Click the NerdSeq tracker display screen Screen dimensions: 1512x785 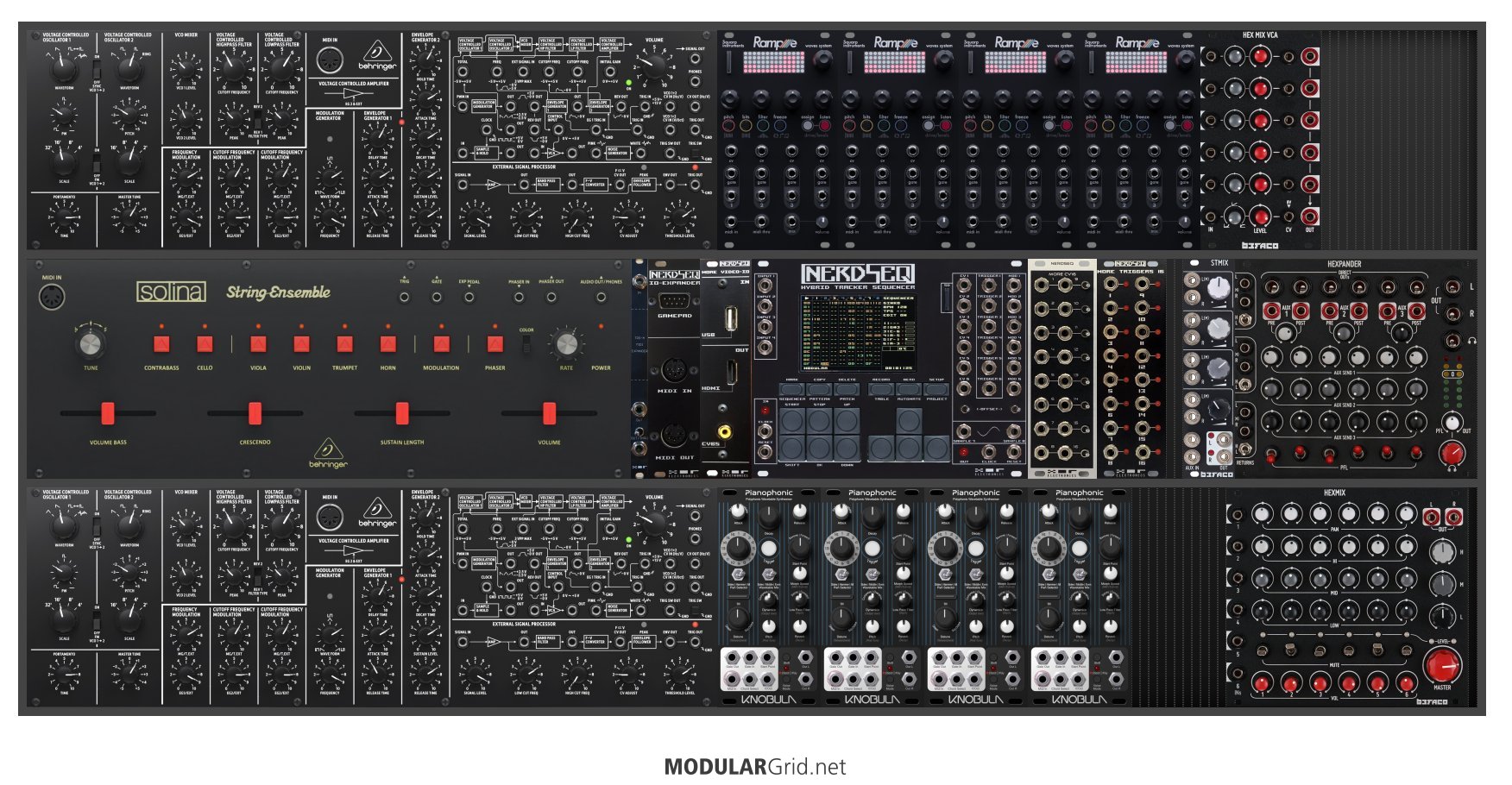[x=857, y=334]
